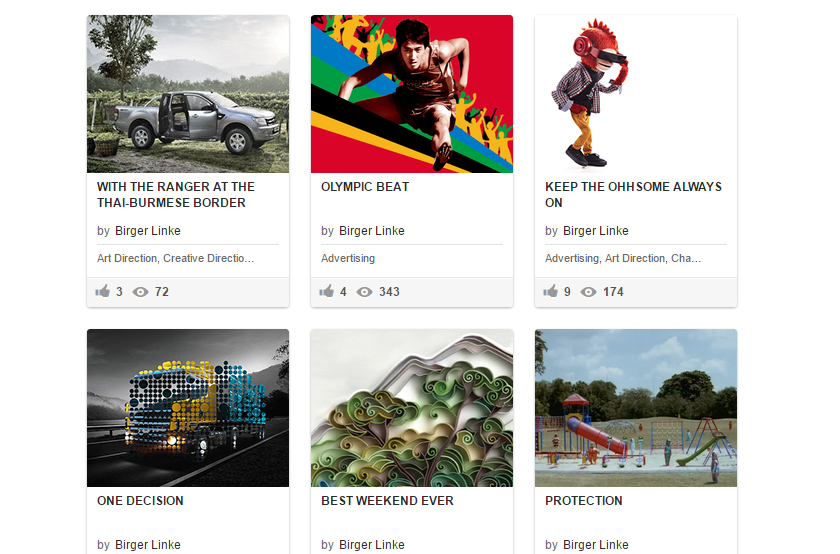Image resolution: width=840 pixels, height=554 pixels.
Task: Click the Advertising tag under Olympic Beat
Action: 348,258
